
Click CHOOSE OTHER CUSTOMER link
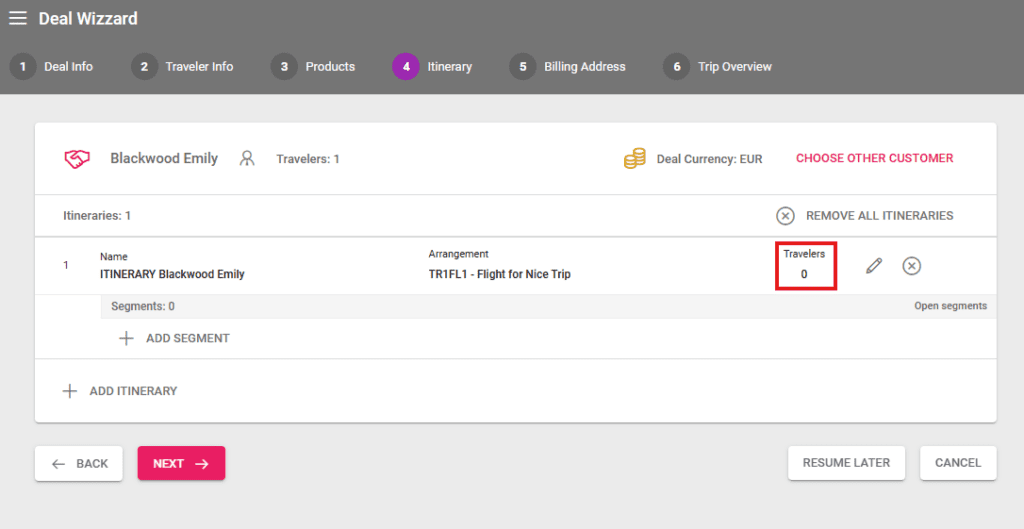tap(874, 158)
